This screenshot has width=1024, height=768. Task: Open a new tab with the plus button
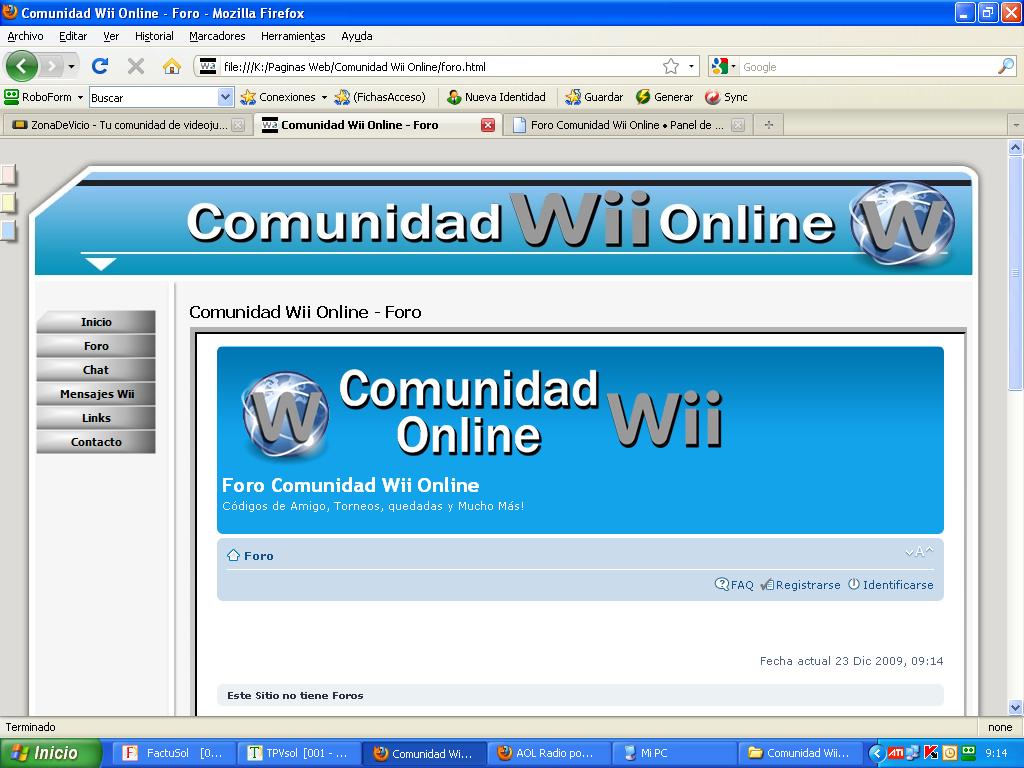[x=769, y=125]
